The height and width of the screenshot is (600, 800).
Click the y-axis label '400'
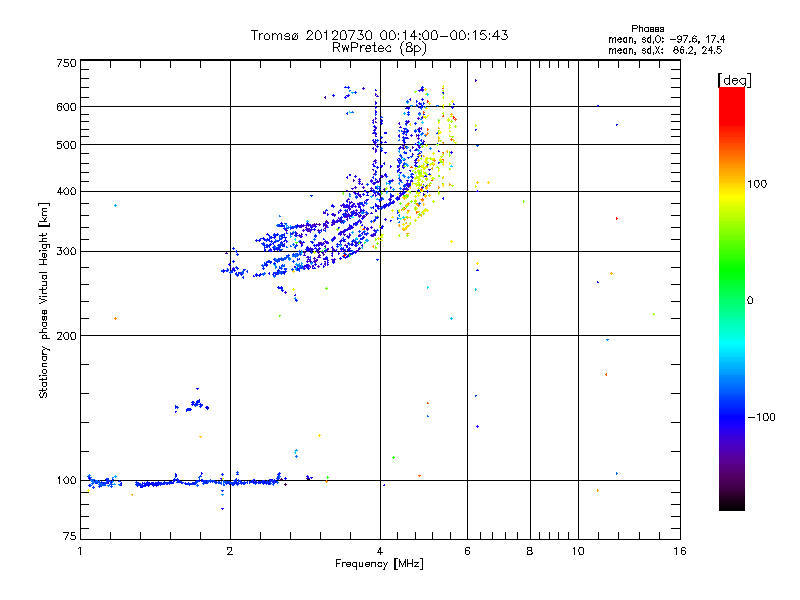pos(66,191)
